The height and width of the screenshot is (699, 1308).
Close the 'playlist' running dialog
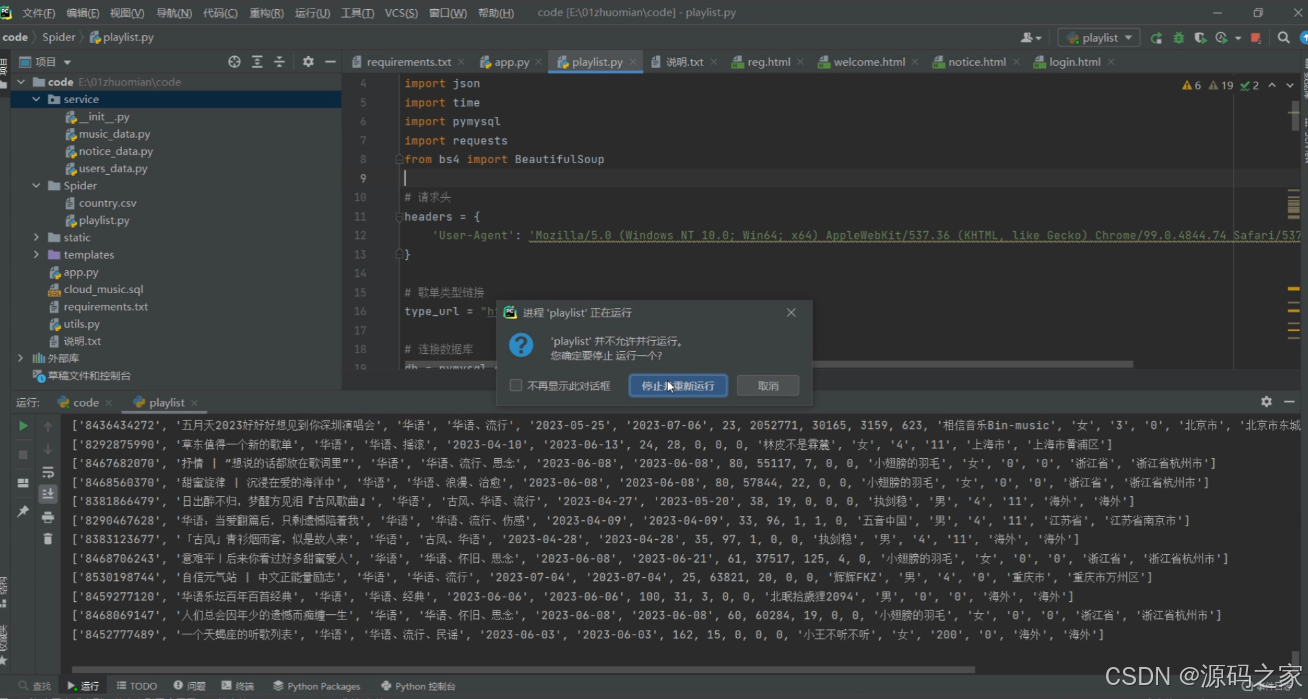click(791, 312)
